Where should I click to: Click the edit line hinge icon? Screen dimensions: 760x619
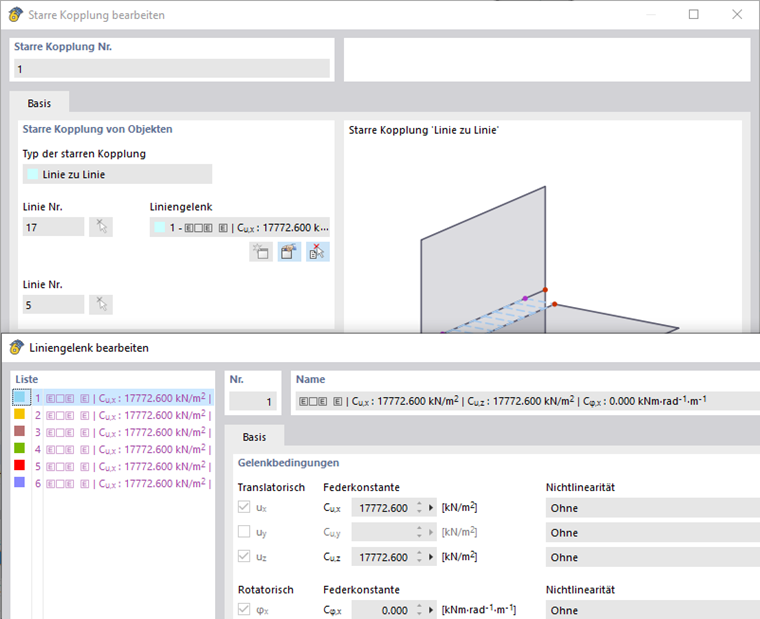point(289,252)
